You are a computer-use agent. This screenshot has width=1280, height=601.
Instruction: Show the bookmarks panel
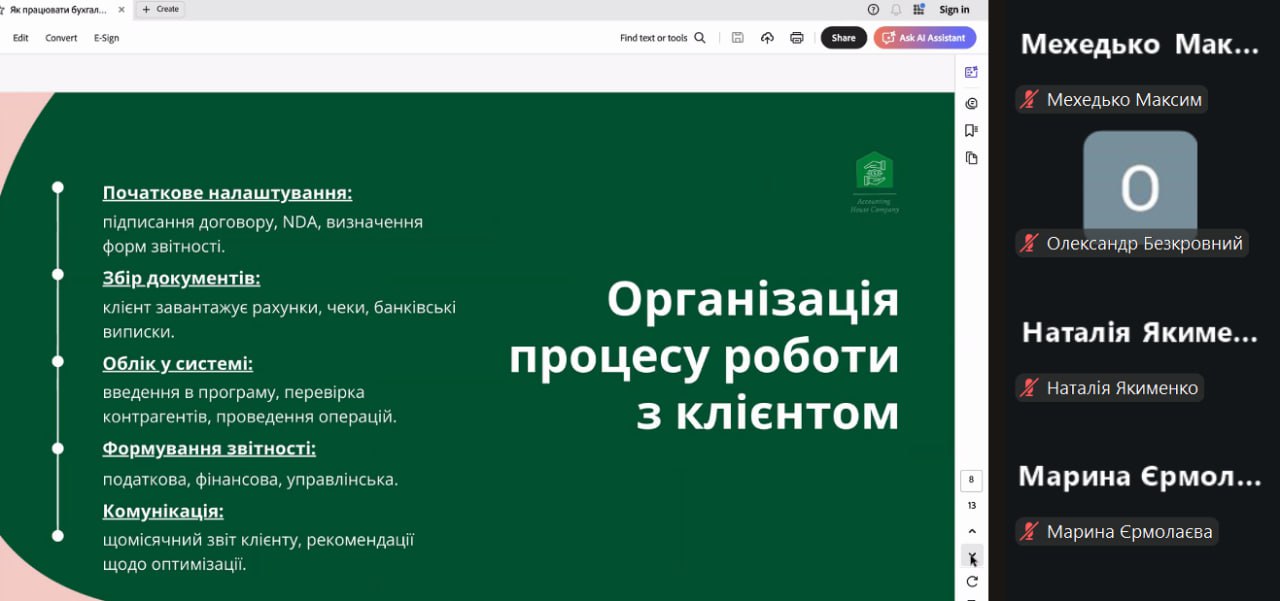tap(971, 131)
